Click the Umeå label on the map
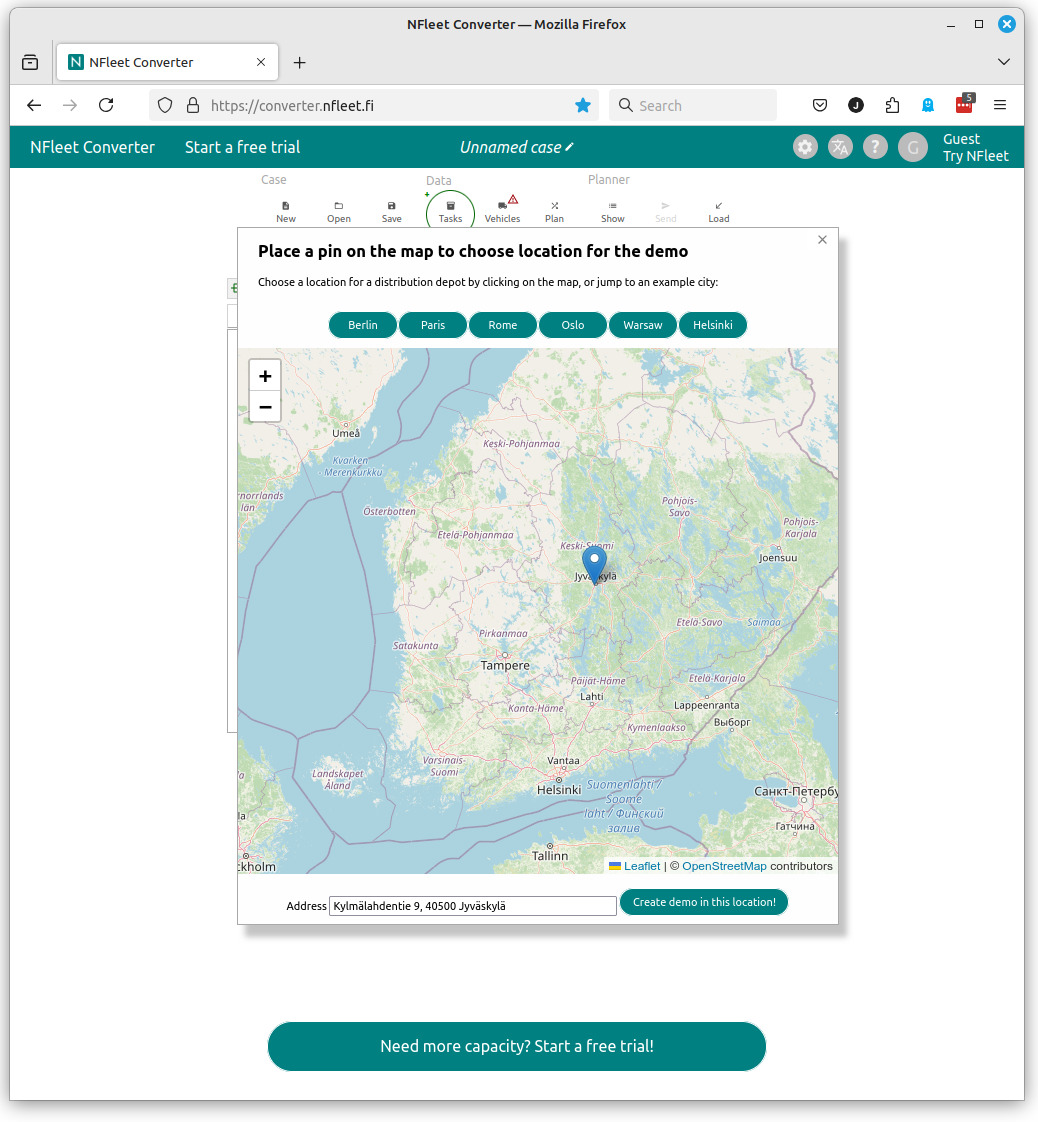1038x1122 pixels. (346, 433)
